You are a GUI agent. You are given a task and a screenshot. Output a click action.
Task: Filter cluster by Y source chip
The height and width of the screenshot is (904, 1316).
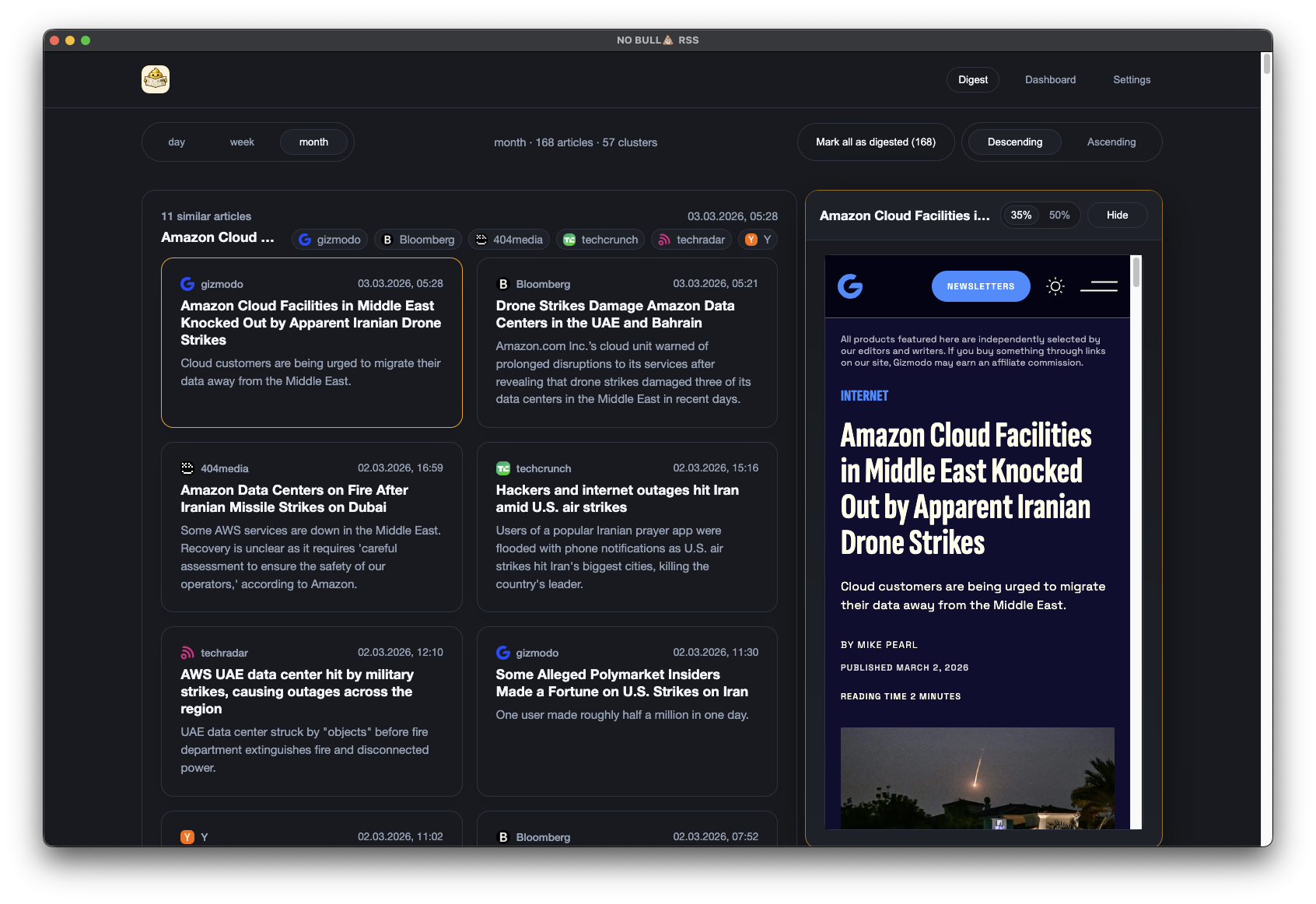point(758,240)
